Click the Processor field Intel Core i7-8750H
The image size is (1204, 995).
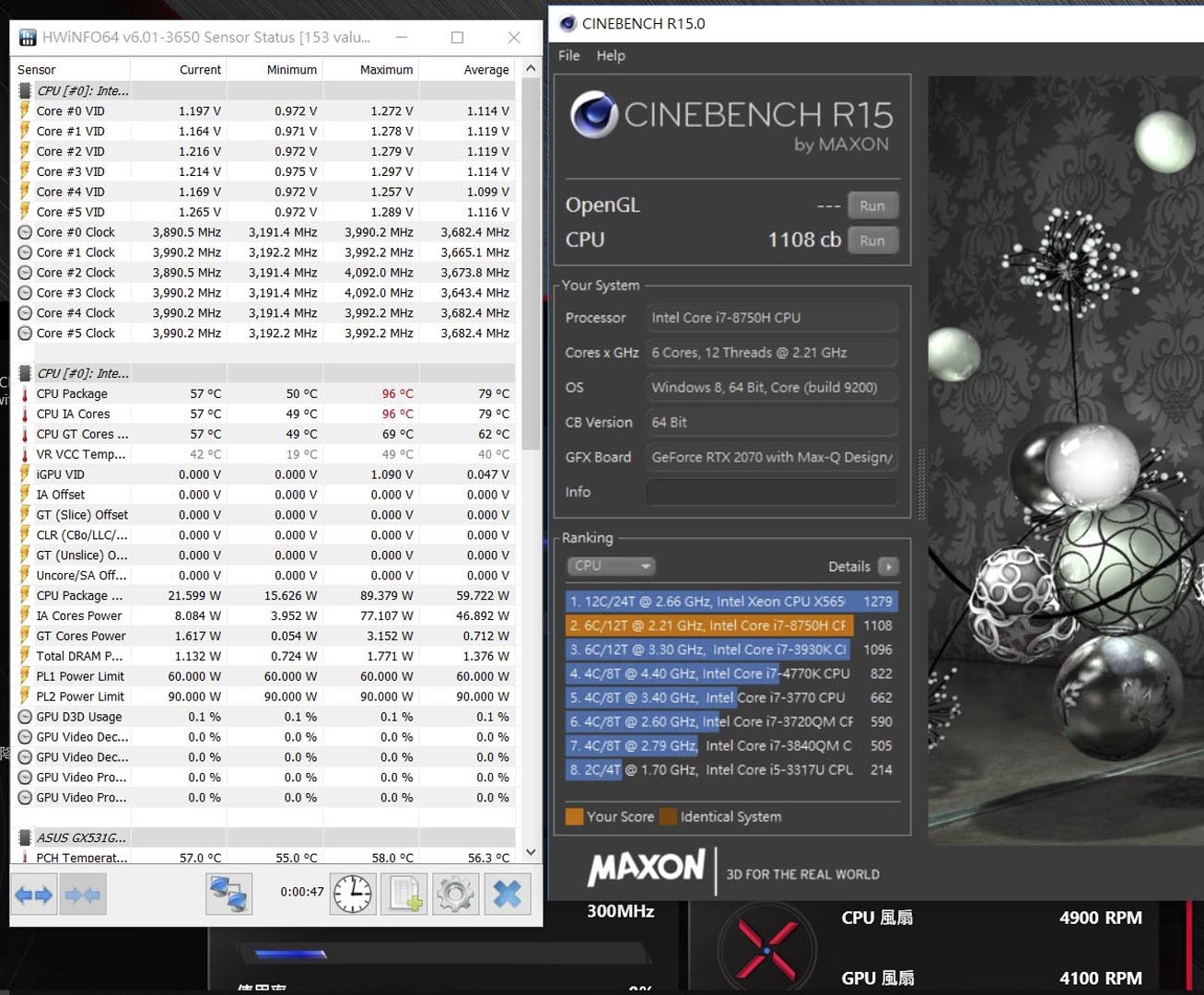(772, 318)
